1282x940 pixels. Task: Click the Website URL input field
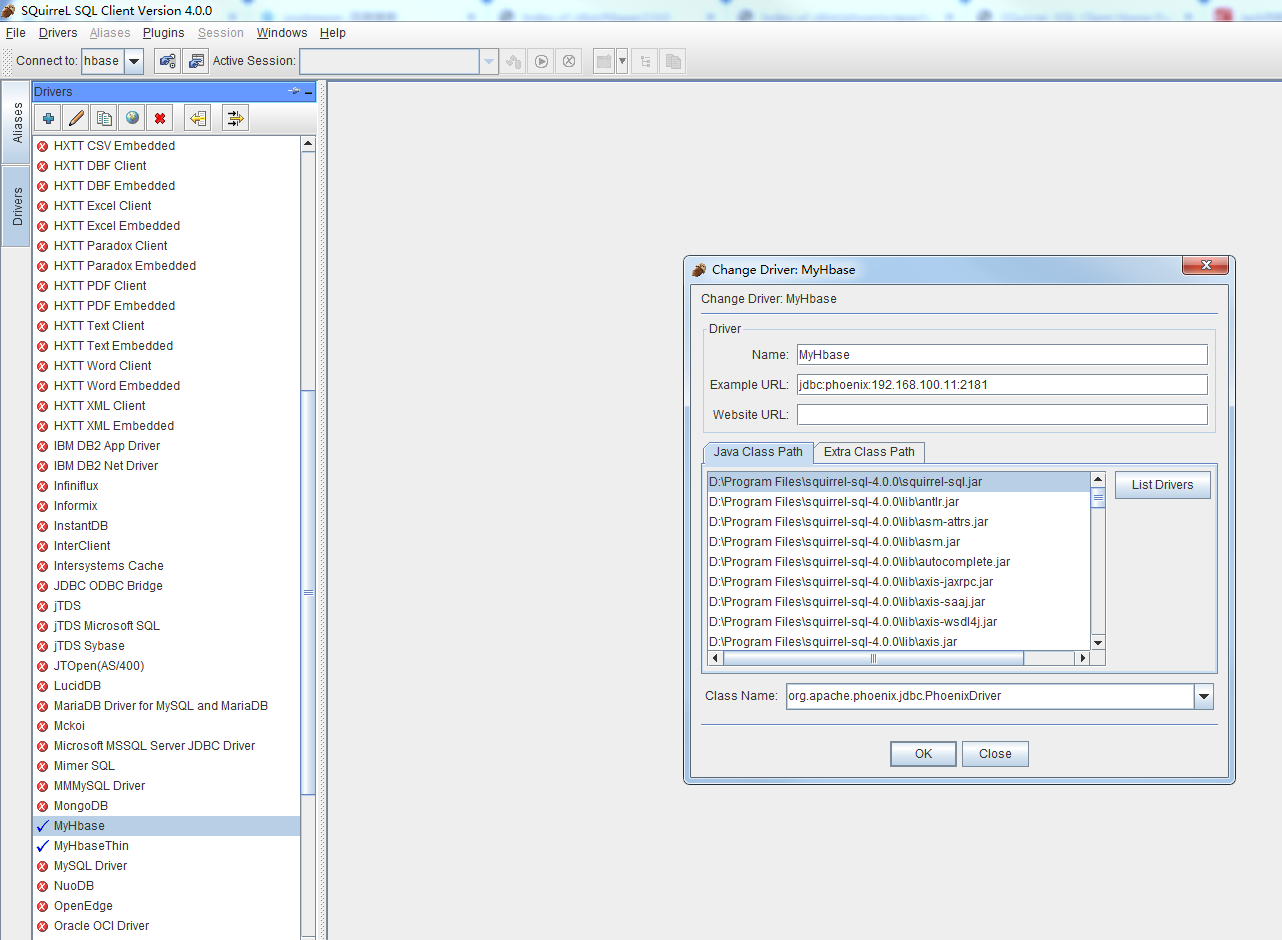(1001, 414)
